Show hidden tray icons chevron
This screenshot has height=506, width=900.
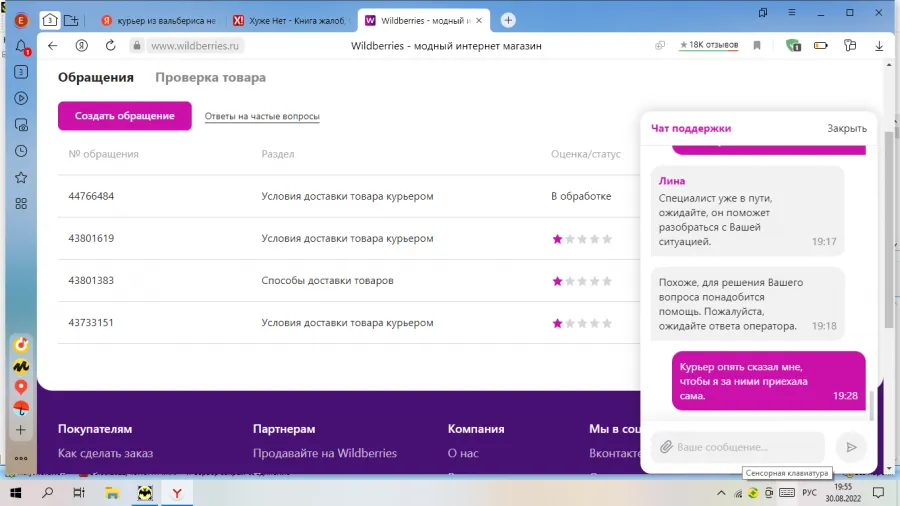pos(721,493)
